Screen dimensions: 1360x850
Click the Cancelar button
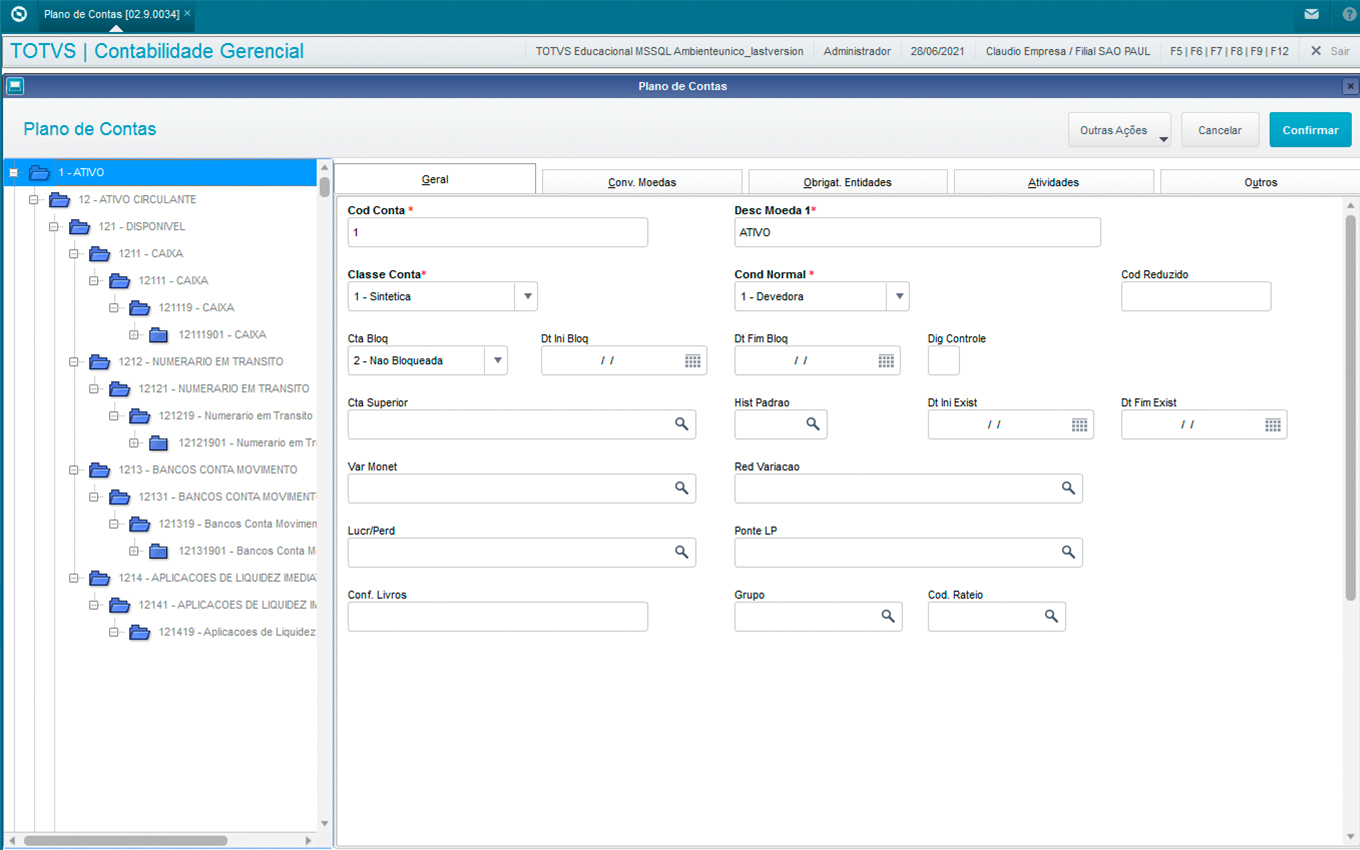coord(1219,130)
